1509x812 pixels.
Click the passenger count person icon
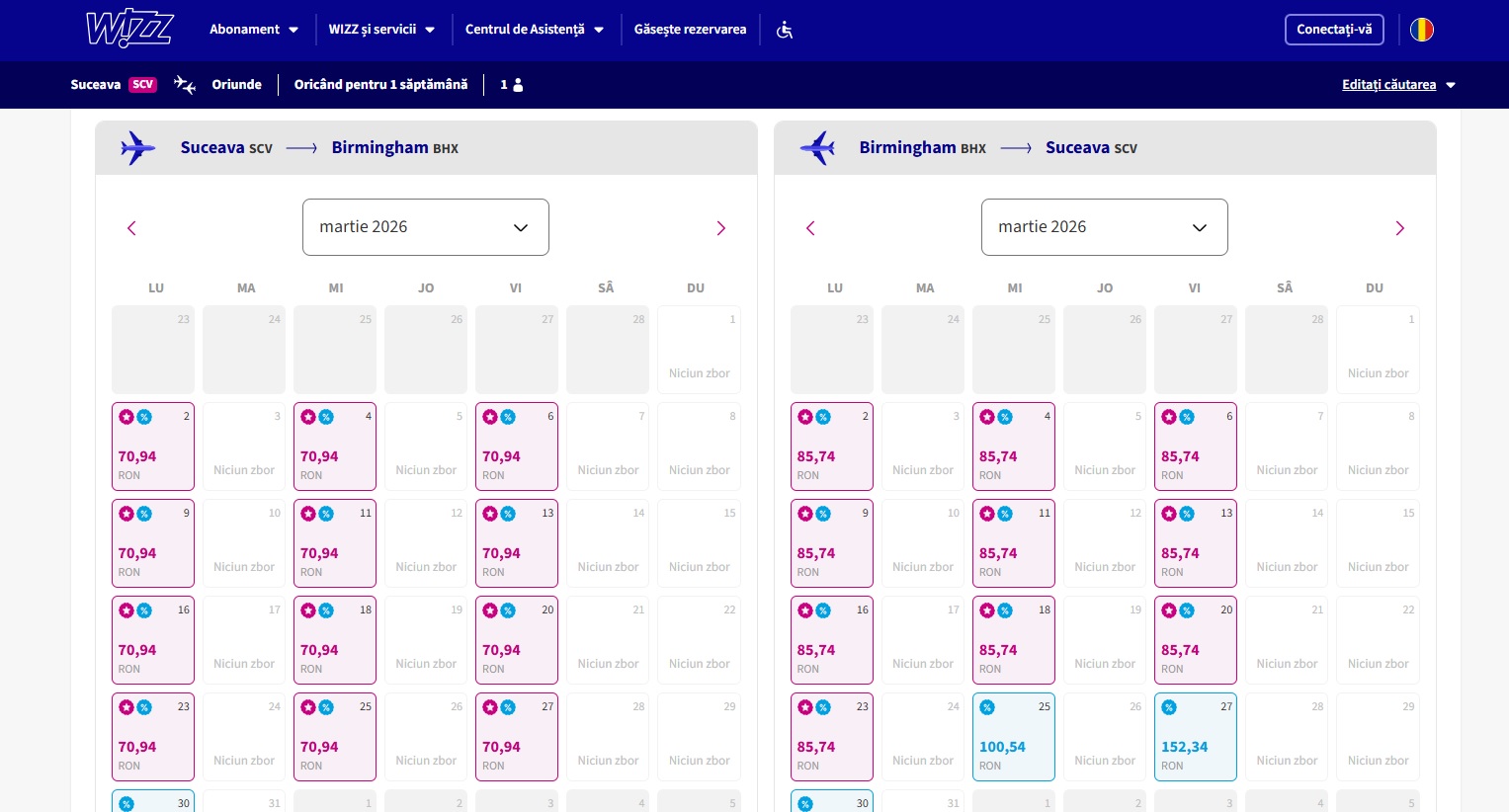[x=518, y=85]
